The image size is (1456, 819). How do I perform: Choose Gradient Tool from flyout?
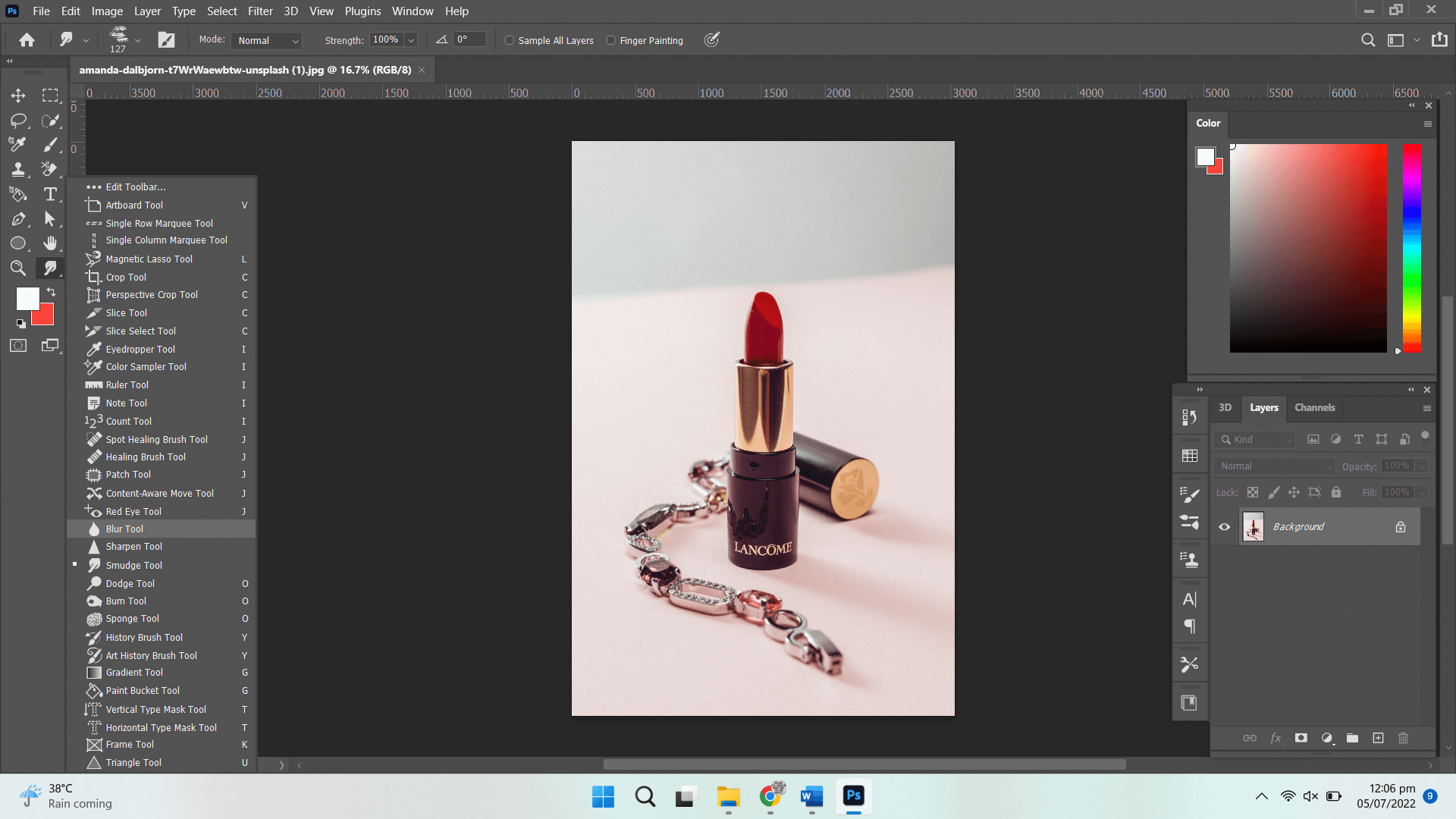161,673
